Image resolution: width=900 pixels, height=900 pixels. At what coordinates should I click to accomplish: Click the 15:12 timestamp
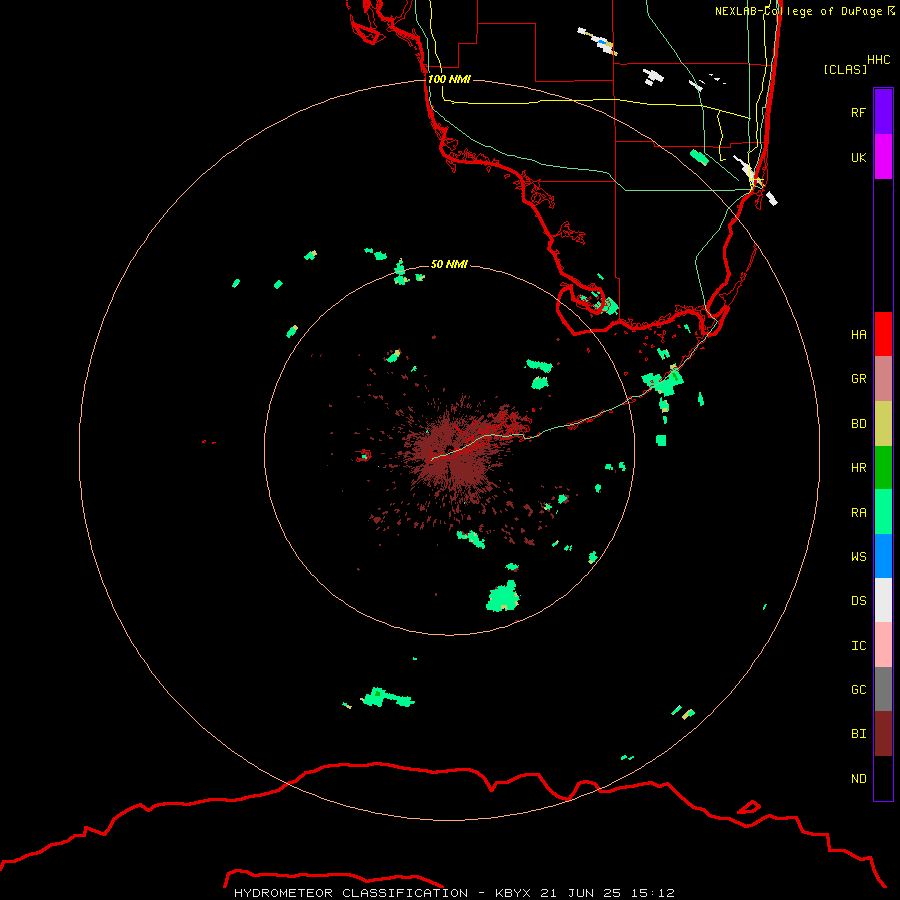651,893
